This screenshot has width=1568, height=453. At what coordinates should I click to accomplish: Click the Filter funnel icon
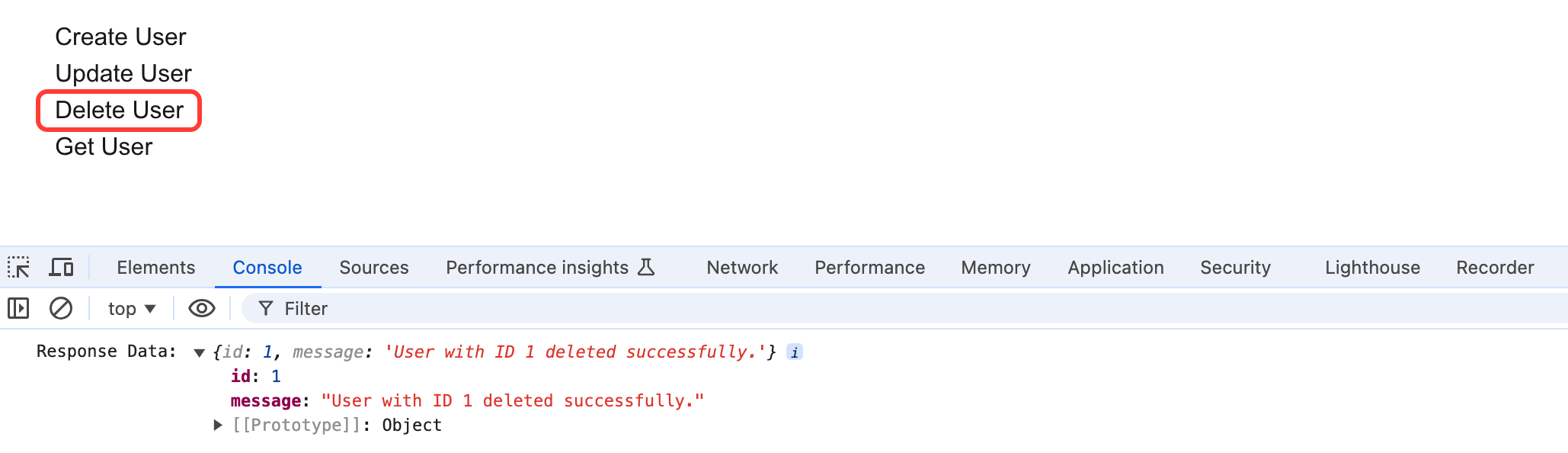point(266,308)
